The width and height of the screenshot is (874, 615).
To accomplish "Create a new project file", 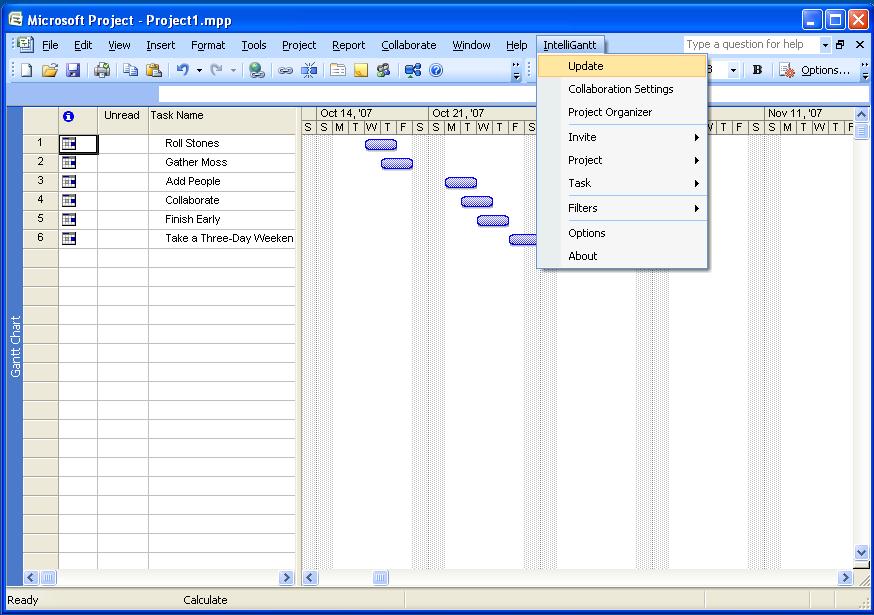I will pos(26,70).
